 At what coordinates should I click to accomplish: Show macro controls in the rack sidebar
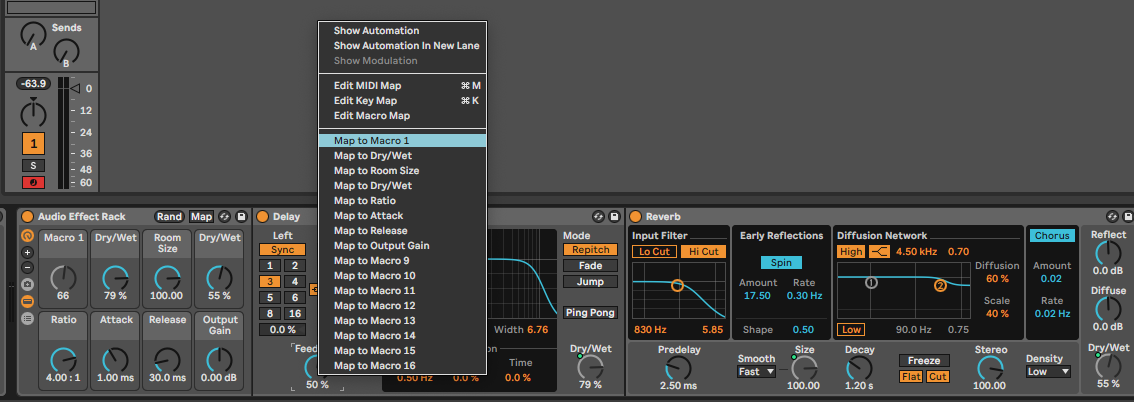(27, 236)
